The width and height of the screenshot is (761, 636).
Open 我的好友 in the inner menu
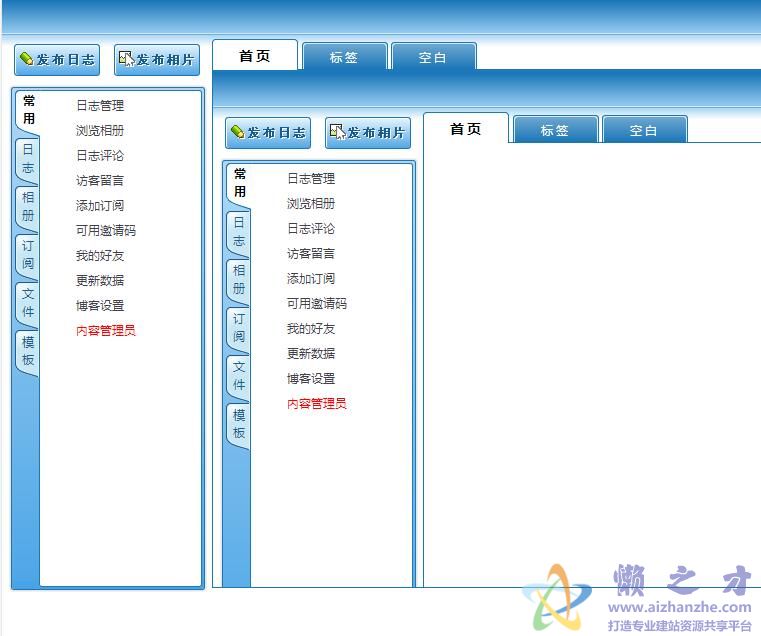tap(311, 329)
